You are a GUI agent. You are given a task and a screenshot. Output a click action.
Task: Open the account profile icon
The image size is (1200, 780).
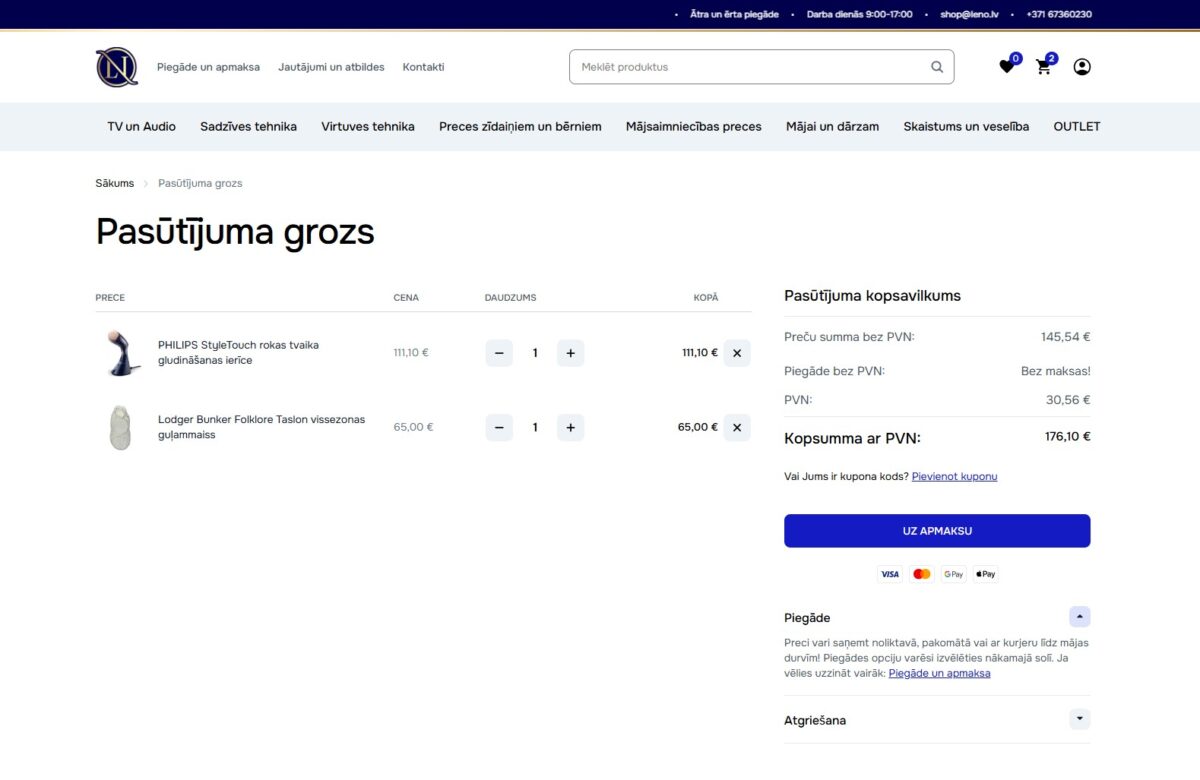1081,66
